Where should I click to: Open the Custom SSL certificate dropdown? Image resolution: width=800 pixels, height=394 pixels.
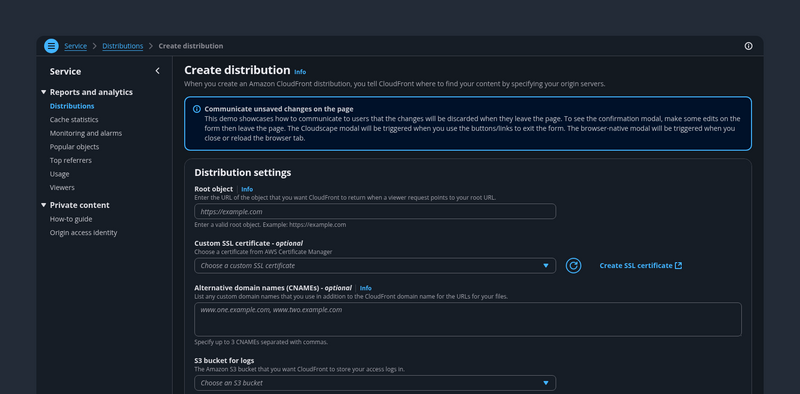coord(375,265)
